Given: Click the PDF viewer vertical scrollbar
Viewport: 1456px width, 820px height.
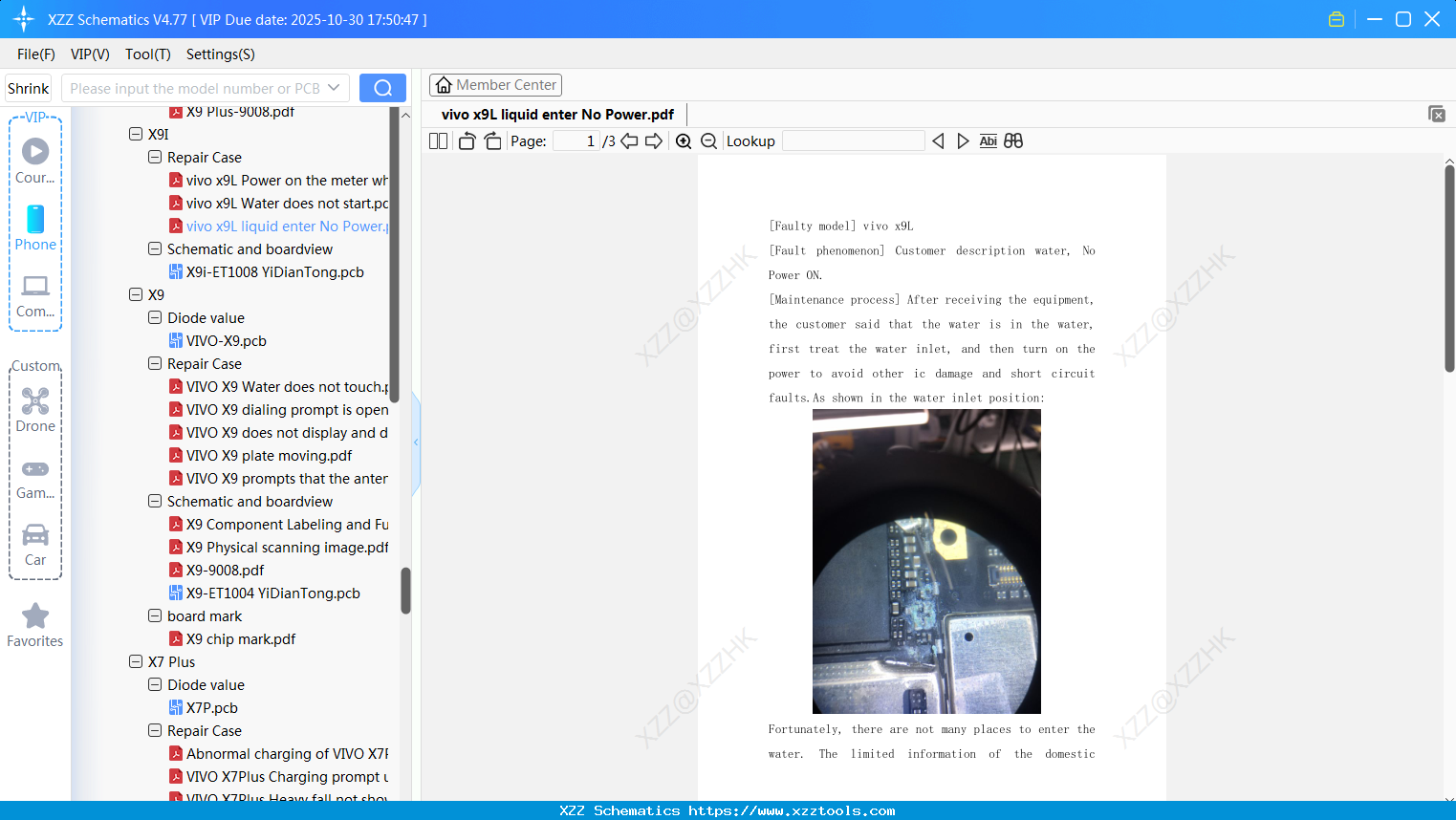Looking at the screenshot, I should pos(1449,269).
